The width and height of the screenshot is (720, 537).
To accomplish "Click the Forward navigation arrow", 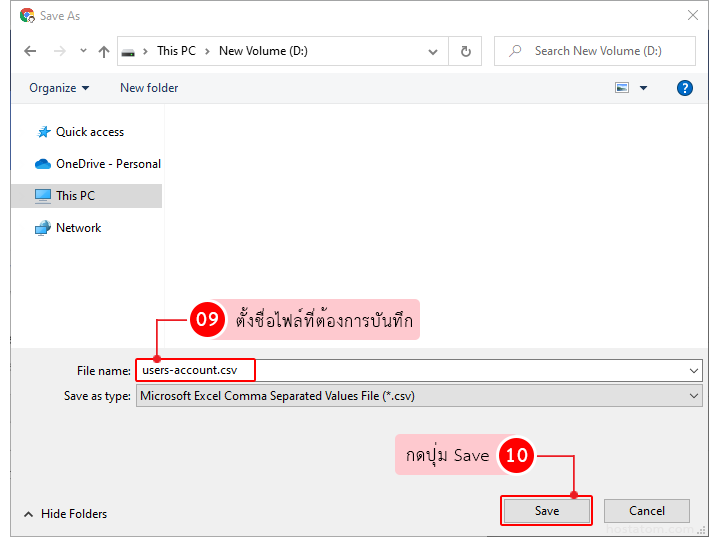I will tap(61, 51).
